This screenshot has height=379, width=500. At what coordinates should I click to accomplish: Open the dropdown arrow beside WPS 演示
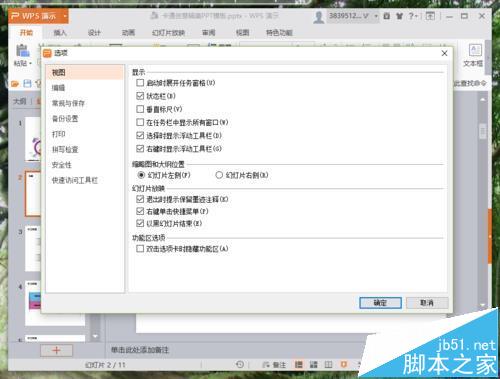[x=65, y=16]
